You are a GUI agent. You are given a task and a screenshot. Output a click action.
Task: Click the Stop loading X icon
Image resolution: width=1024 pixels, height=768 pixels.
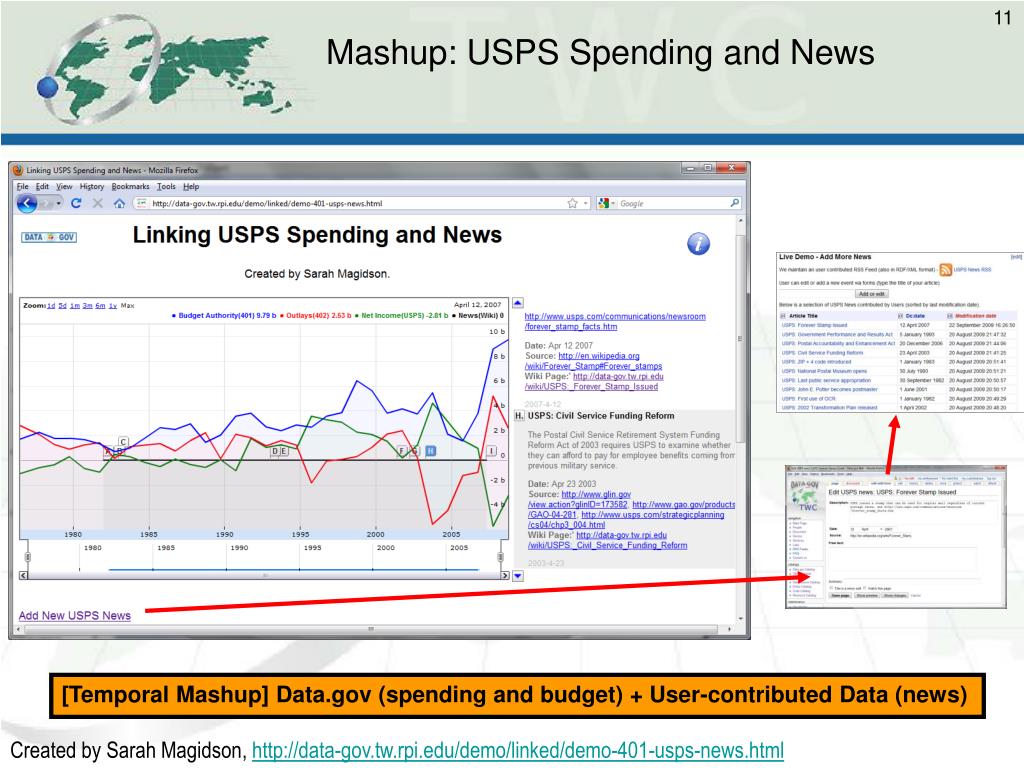[x=97, y=203]
